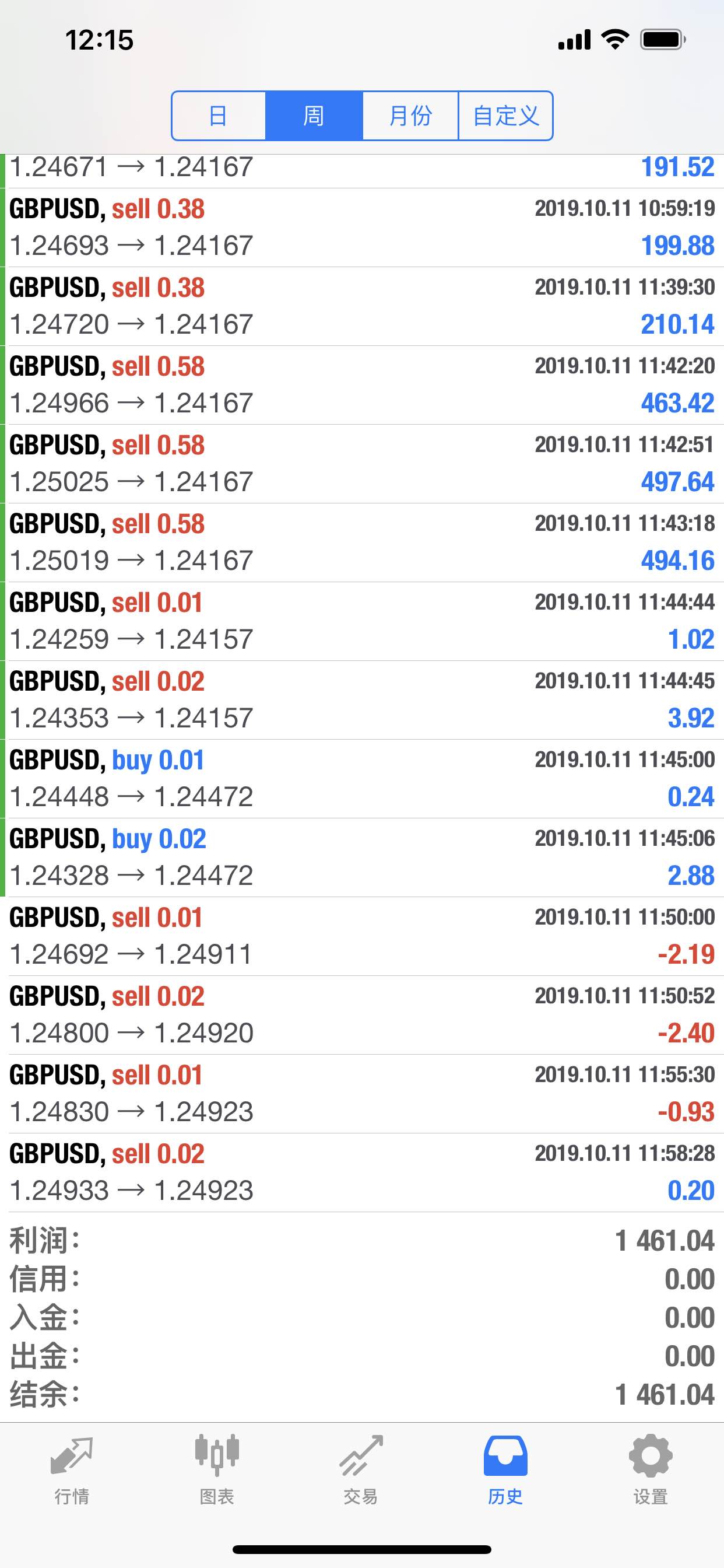Viewport: 724px width, 1568px height.
Task: Select the 周 week period segment
Action: pos(314,116)
